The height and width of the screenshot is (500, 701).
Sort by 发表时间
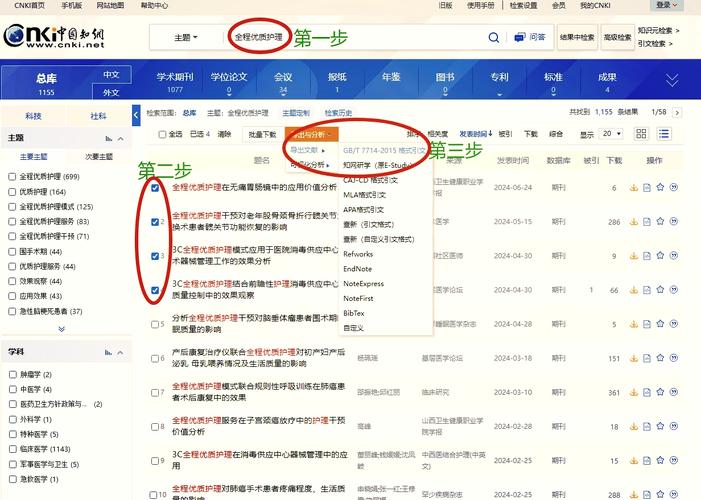pyautogui.click(x=475, y=134)
